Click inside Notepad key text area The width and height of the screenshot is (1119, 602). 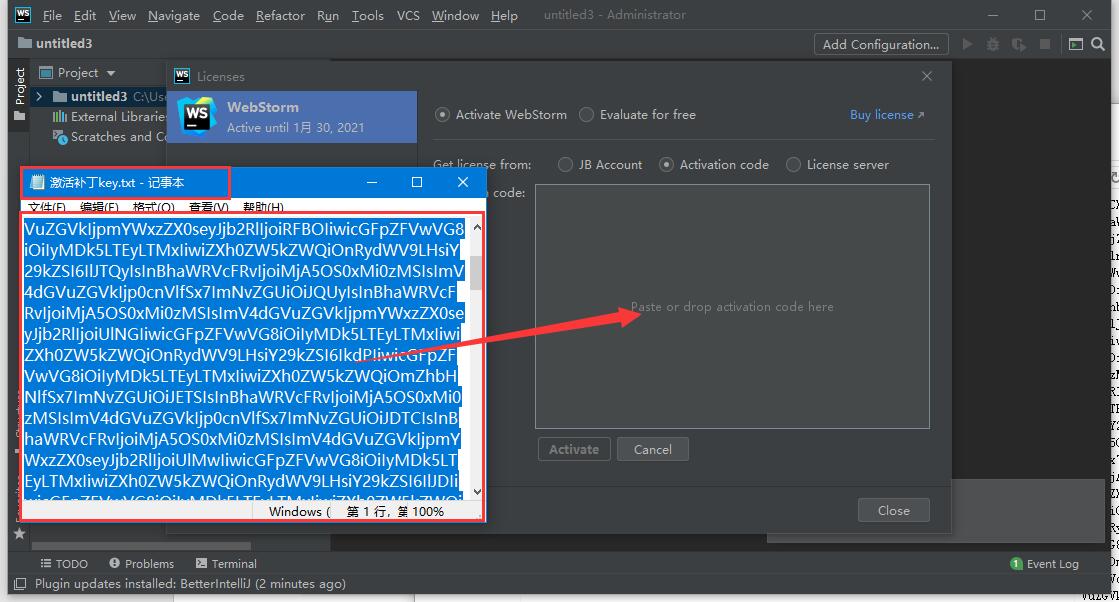pos(246,358)
